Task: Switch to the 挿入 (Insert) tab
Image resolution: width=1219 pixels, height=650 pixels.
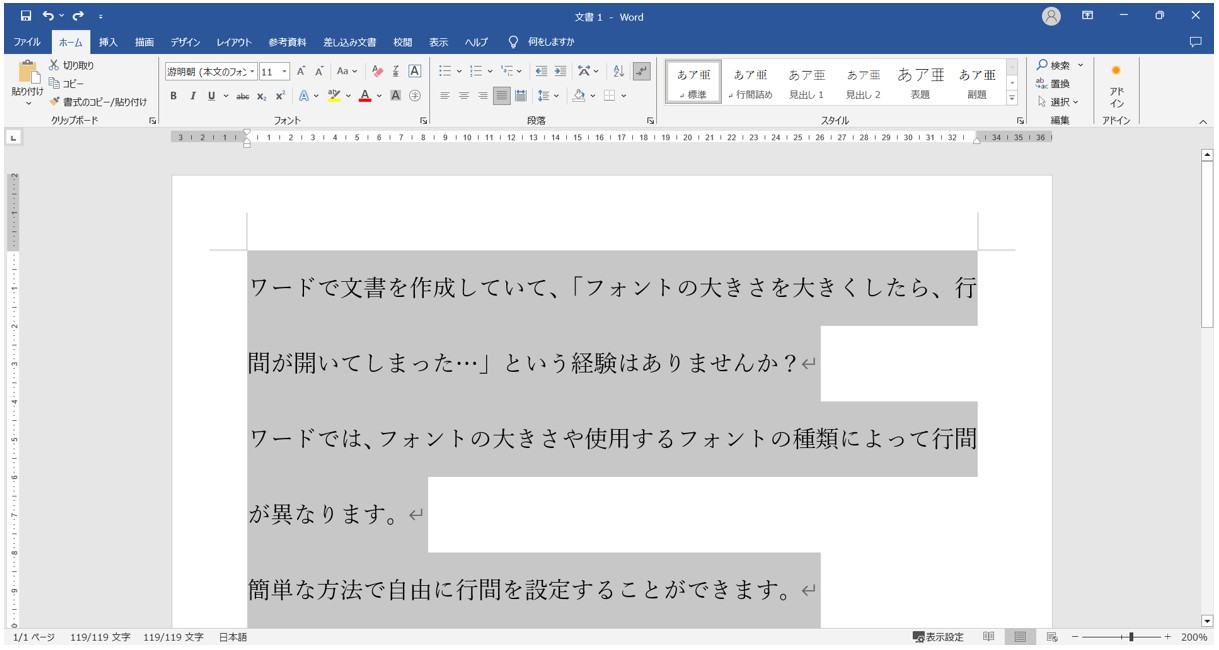Action: click(x=108, y=42)
